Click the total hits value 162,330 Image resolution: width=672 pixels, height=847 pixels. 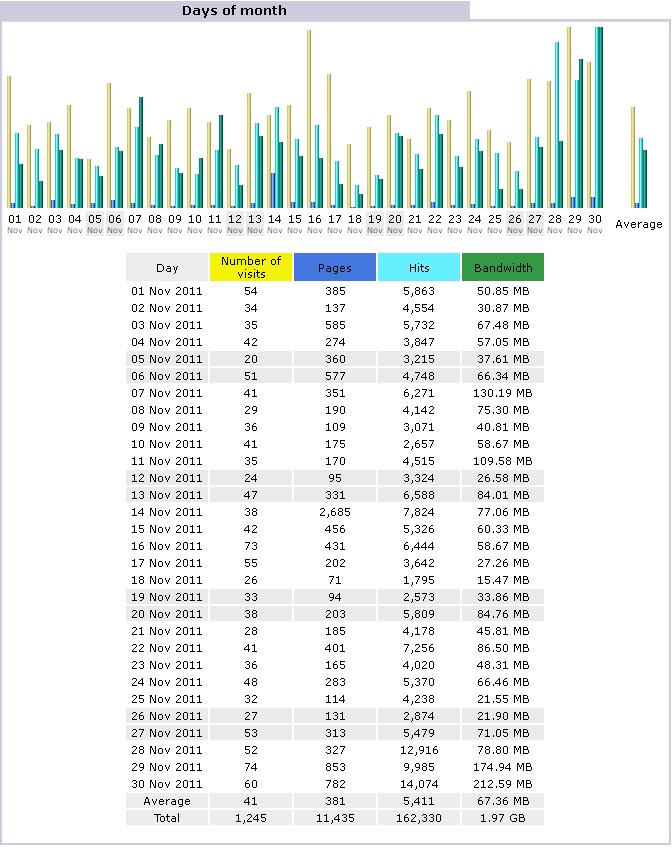(419, 818)
